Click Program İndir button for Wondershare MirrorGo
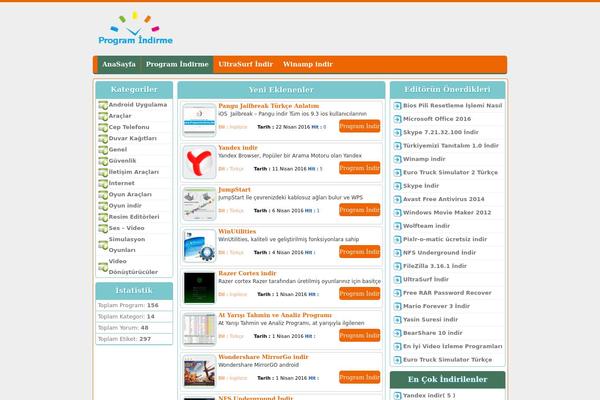 [360, 377]
